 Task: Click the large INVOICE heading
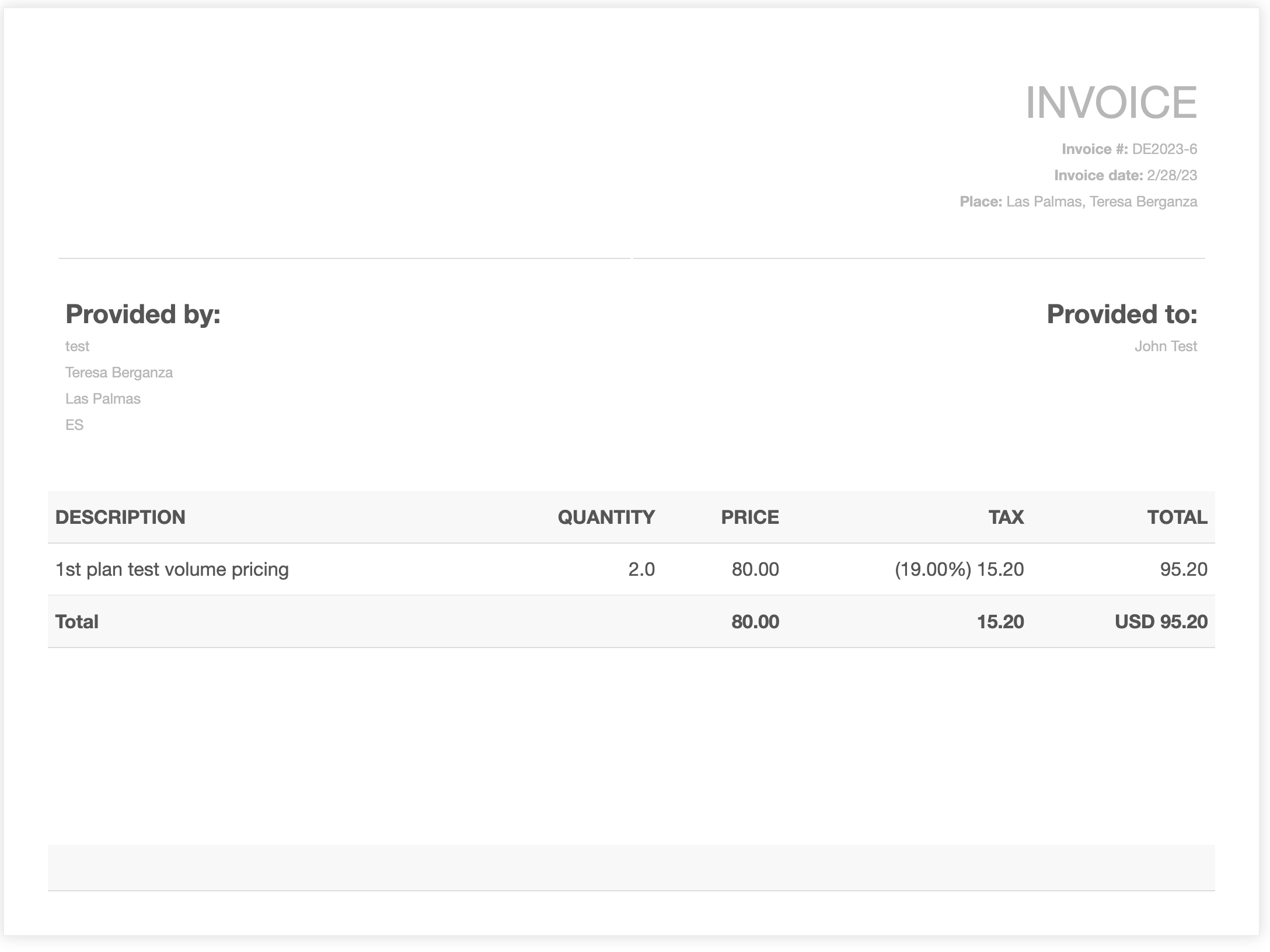tap(1111, 103)
